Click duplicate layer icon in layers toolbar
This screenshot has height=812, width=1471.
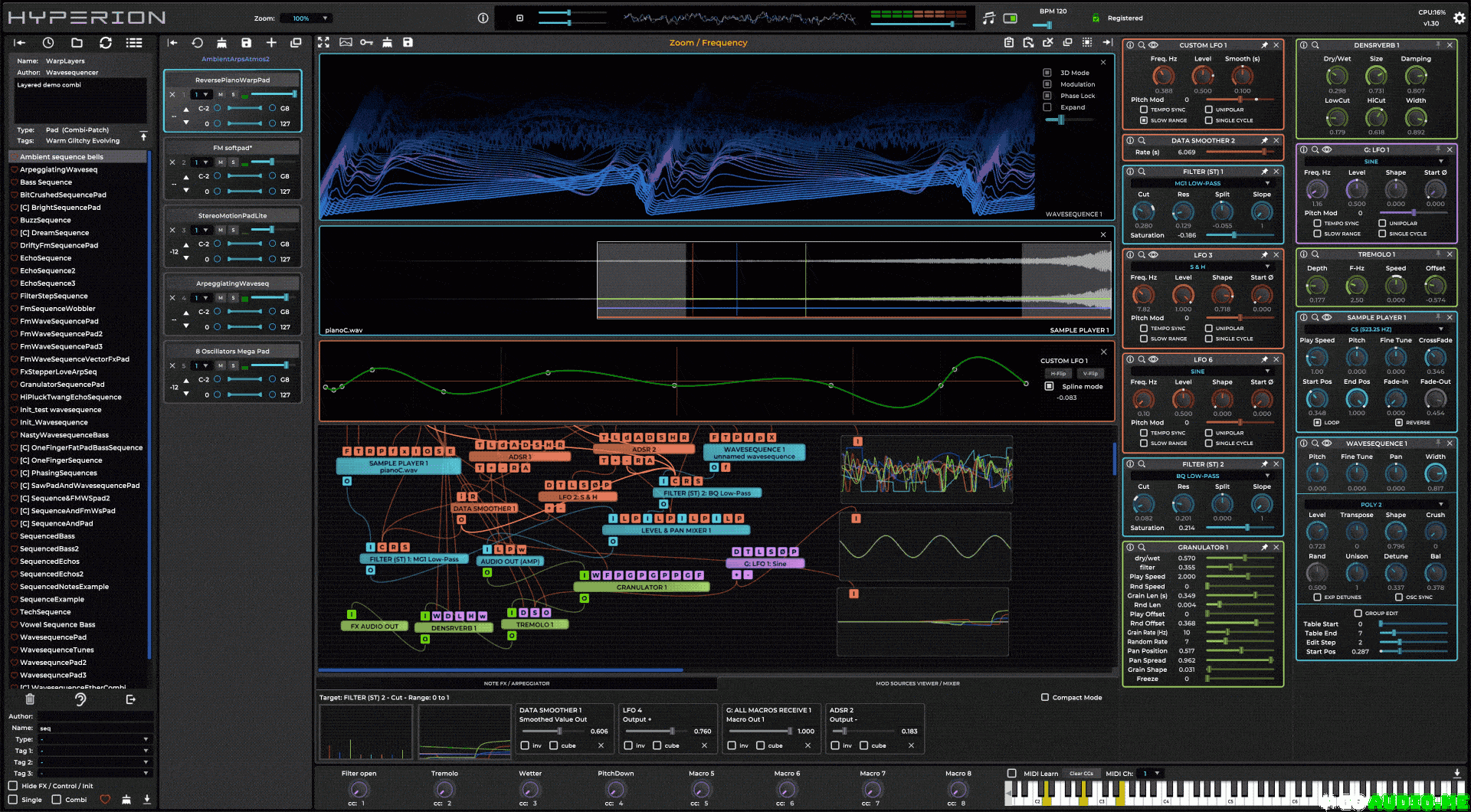pyautogui.click(x=296, y=43)
